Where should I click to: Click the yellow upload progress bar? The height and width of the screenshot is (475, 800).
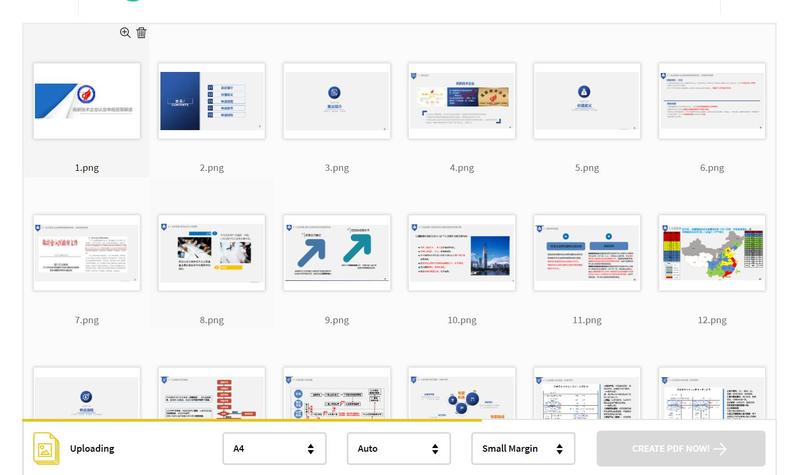[x=250, y=420]
